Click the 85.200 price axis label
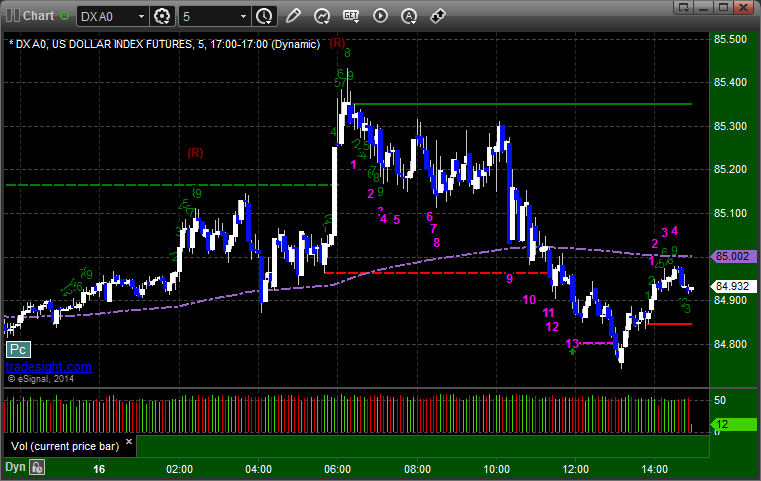Screen dimensions: 761x481 (730, 169)
